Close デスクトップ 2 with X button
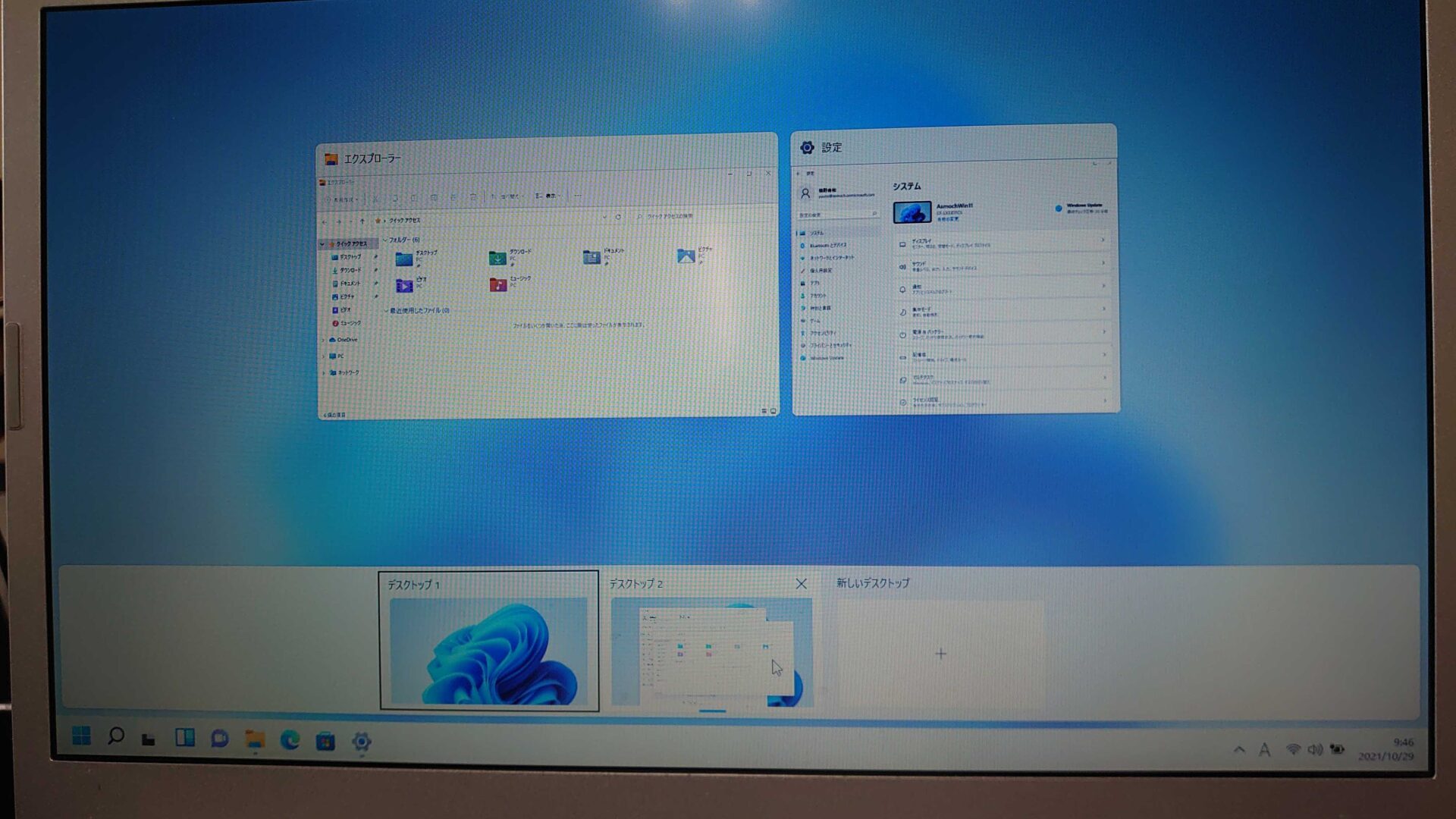This screenshot has width=1456, height=819. (x=801, y=583)
